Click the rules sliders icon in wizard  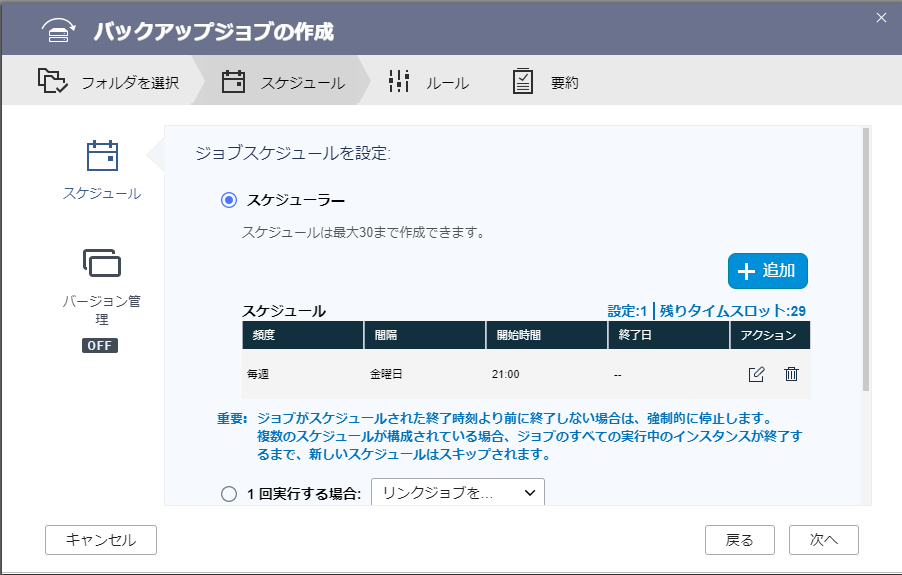click(399, 82)
